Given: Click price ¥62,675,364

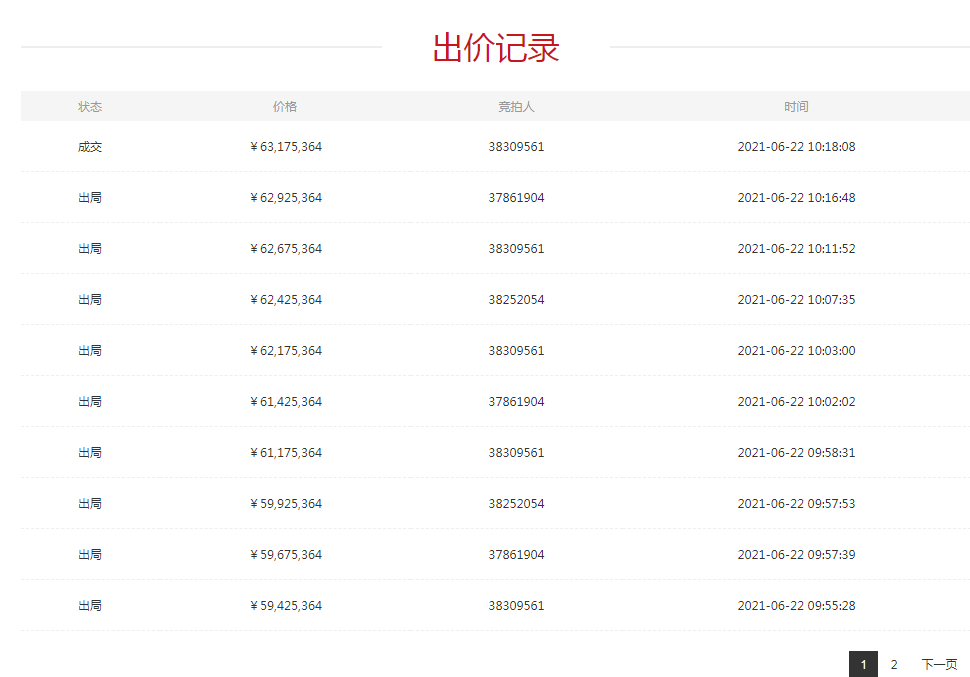Looking at the screenshot, I should click(286, 248).
